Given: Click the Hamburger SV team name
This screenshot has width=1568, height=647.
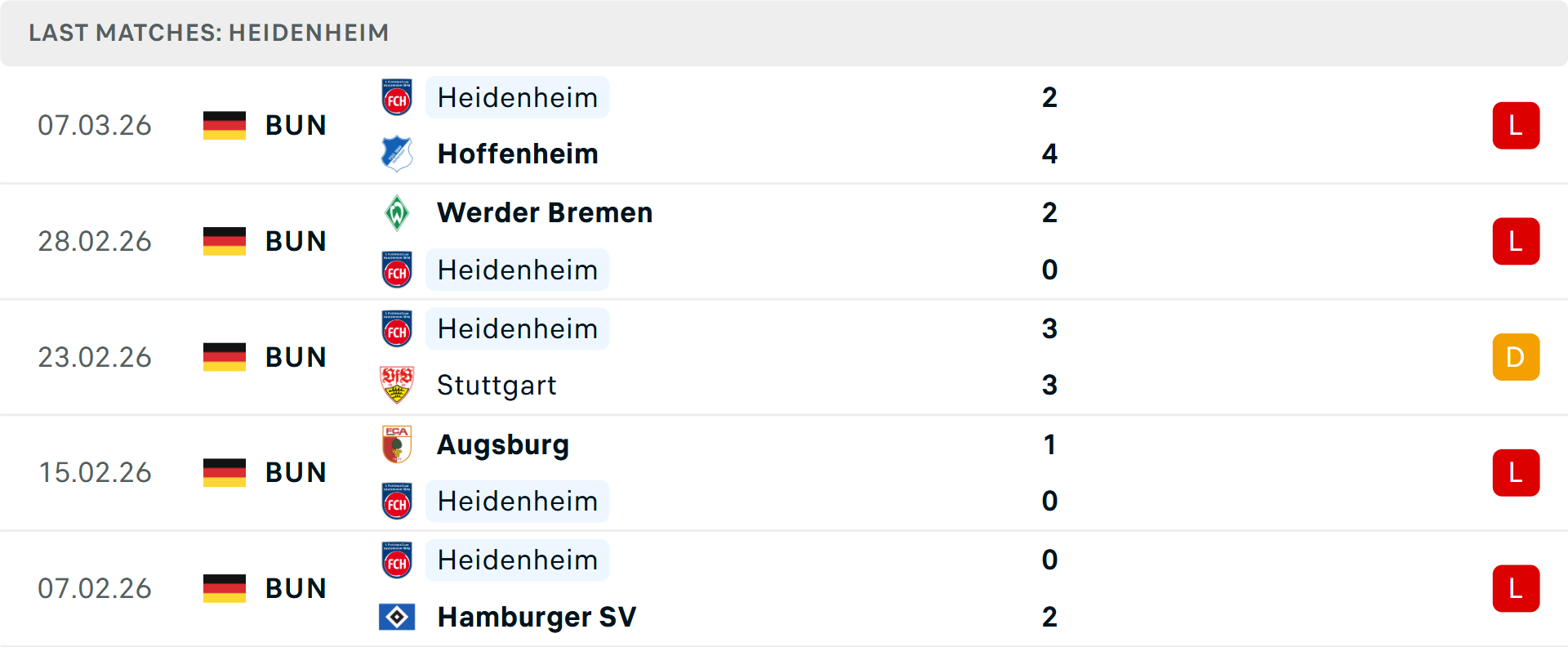Looking at the screenshot, I should pos(537,618).
